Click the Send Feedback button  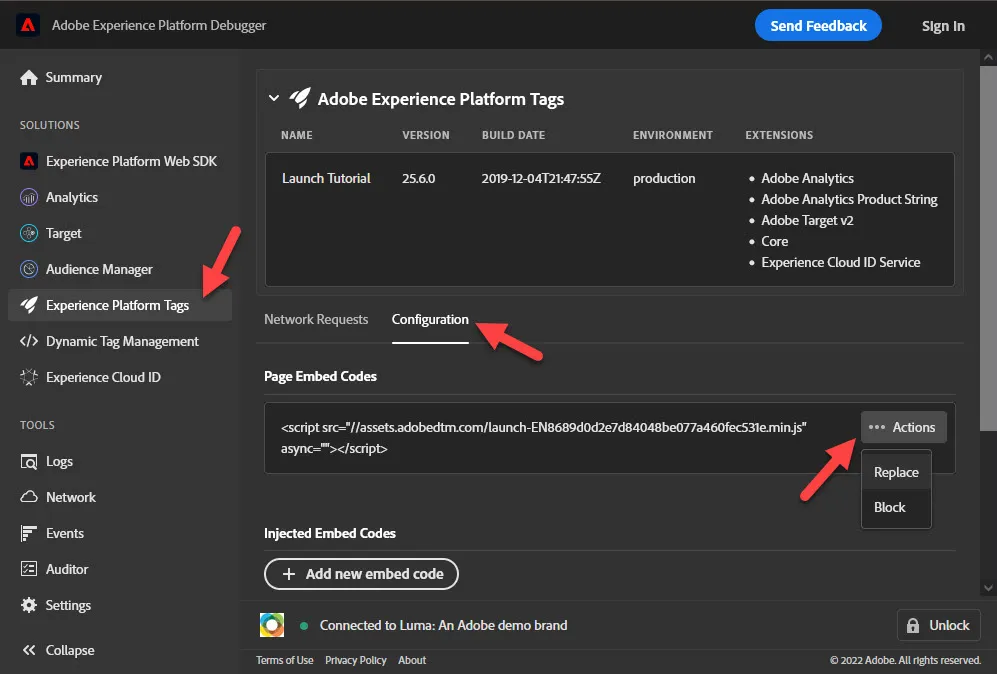coord(818,25)
